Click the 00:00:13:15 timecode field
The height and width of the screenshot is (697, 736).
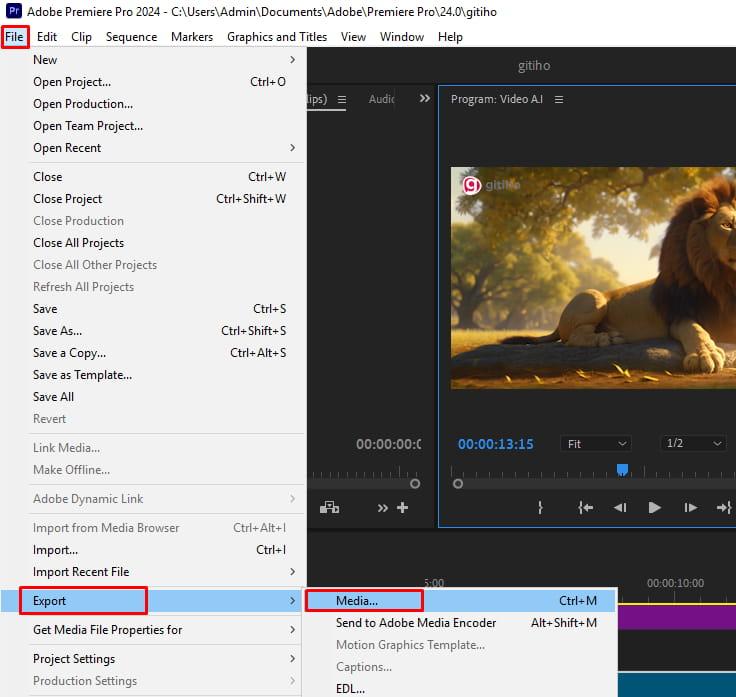(496, 444)
